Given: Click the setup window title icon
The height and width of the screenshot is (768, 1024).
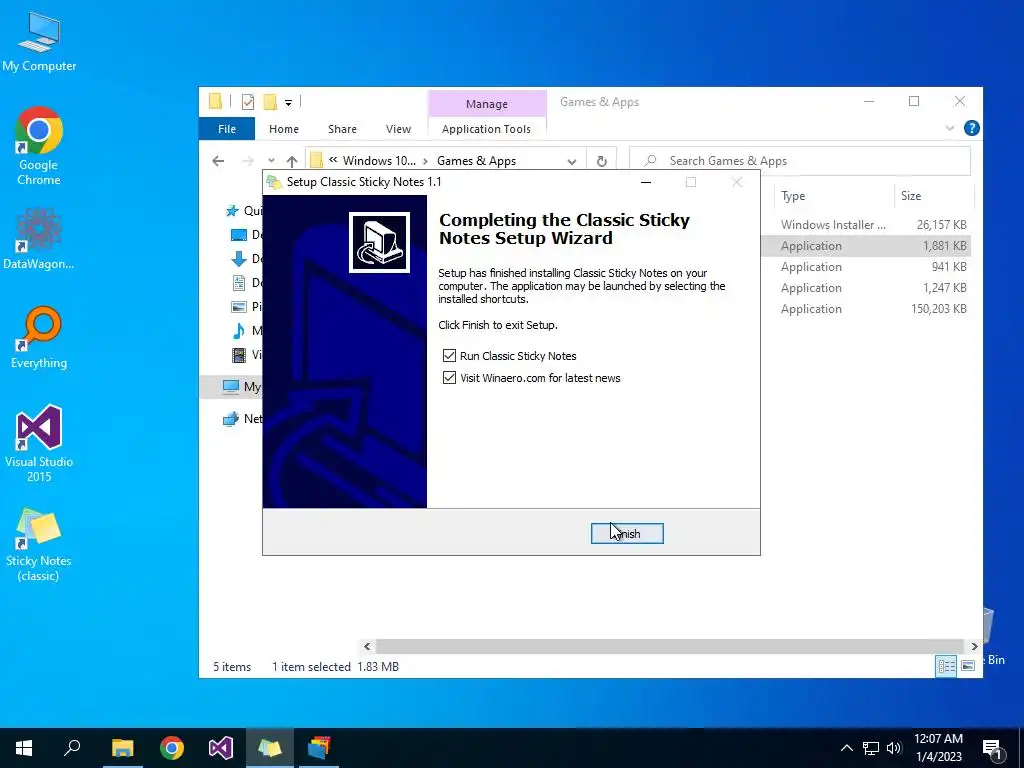Looking at the screenshot, I should [274, 182].
